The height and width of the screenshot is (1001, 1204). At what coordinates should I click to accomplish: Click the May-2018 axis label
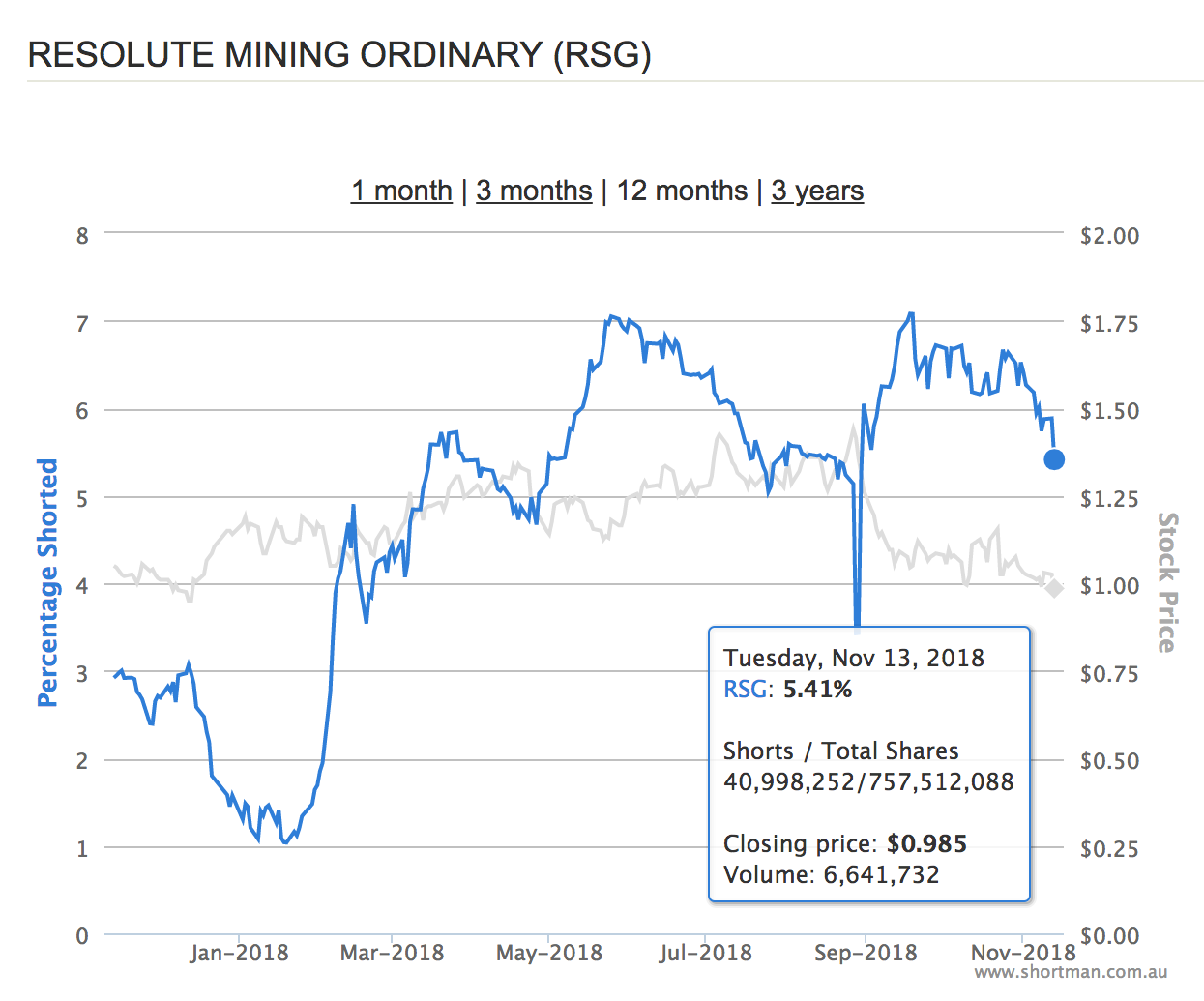click(548, 953)
